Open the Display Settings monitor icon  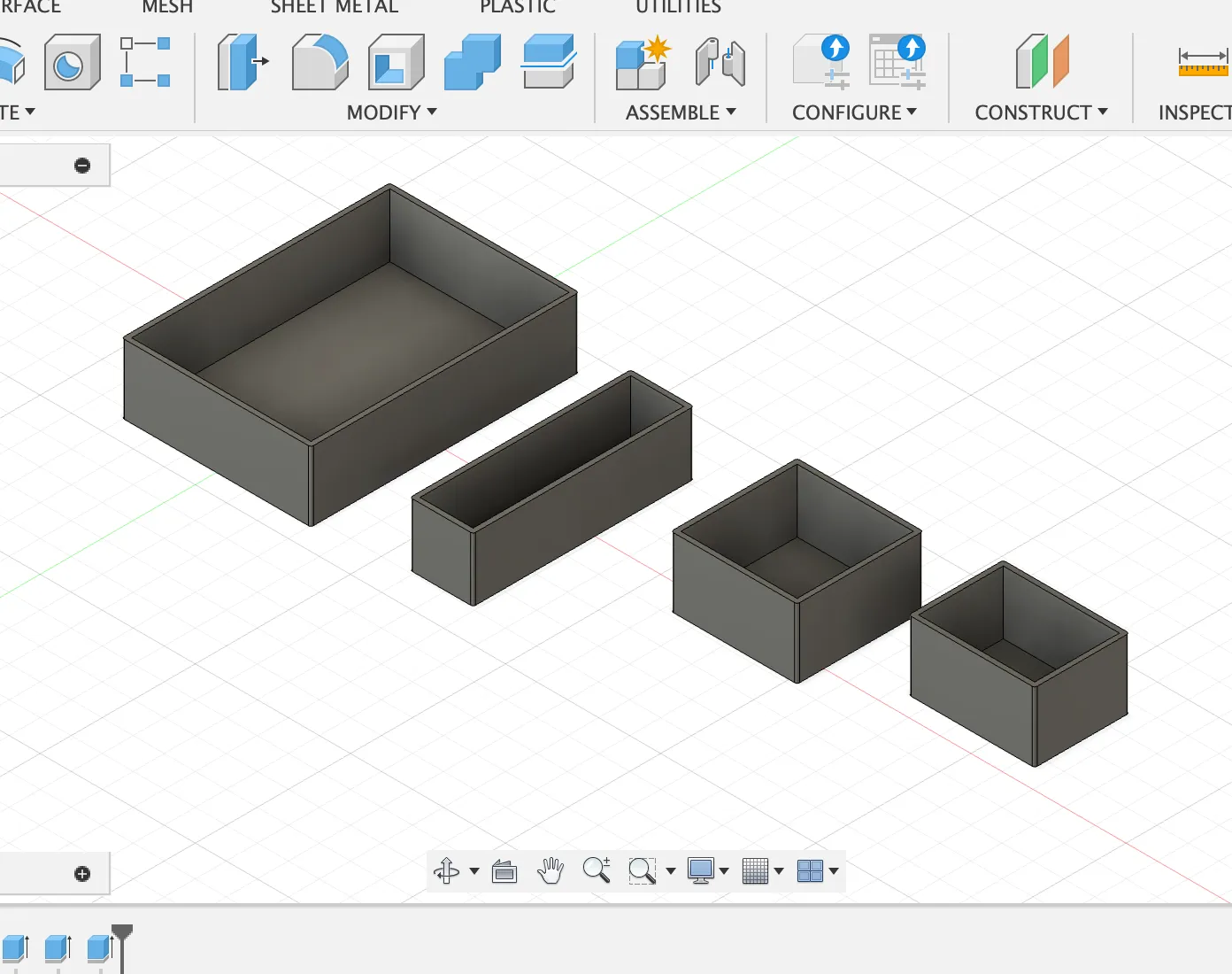701,870
